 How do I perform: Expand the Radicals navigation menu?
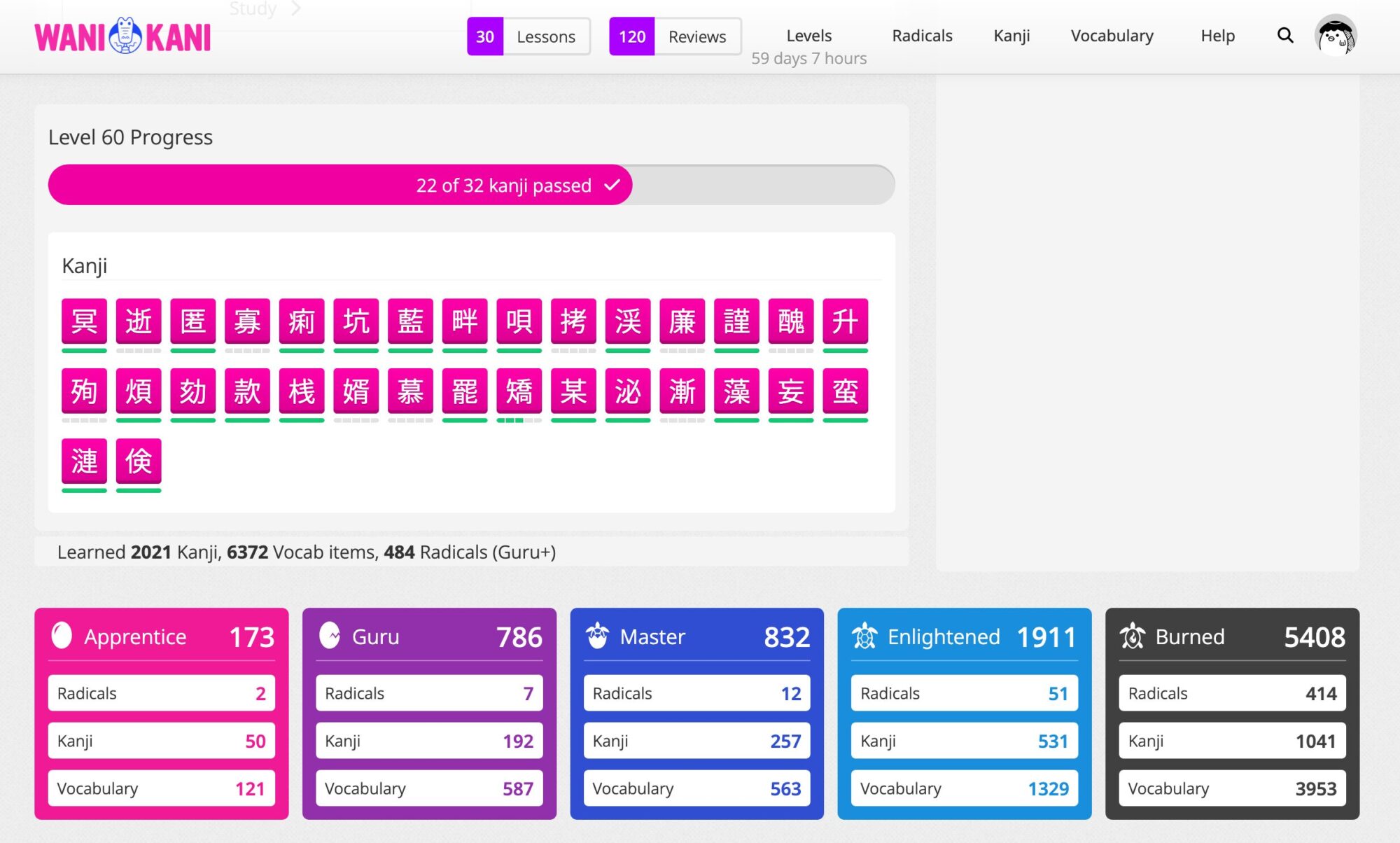point(922,36)
